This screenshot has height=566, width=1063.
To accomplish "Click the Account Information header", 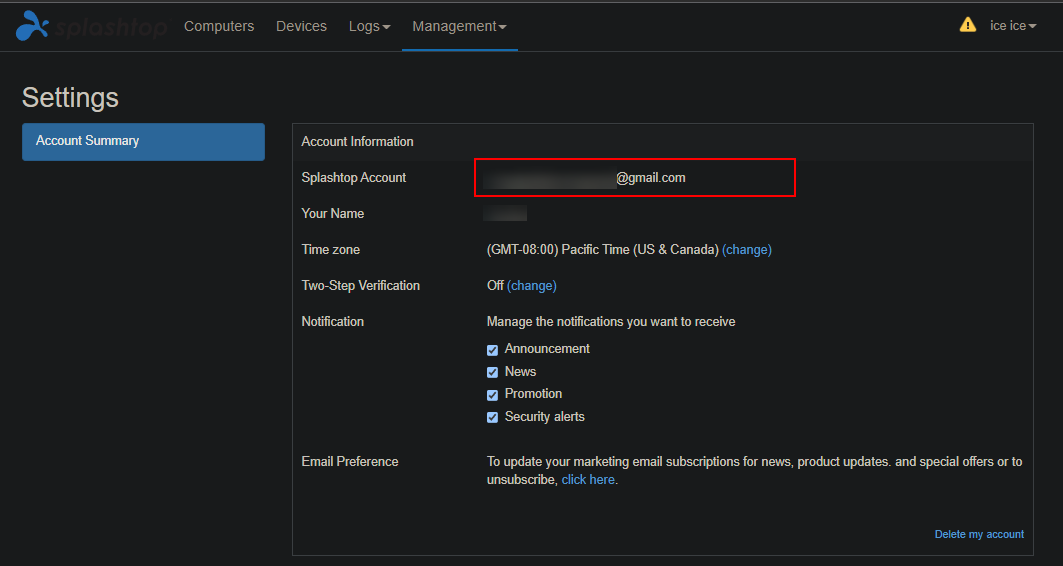I will 357,141.
